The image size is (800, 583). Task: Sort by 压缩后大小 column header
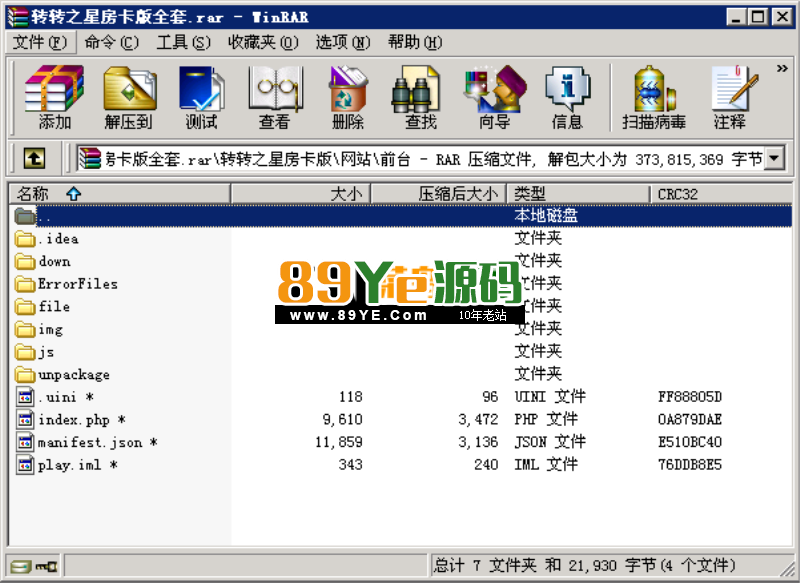[x=438, y=194]
